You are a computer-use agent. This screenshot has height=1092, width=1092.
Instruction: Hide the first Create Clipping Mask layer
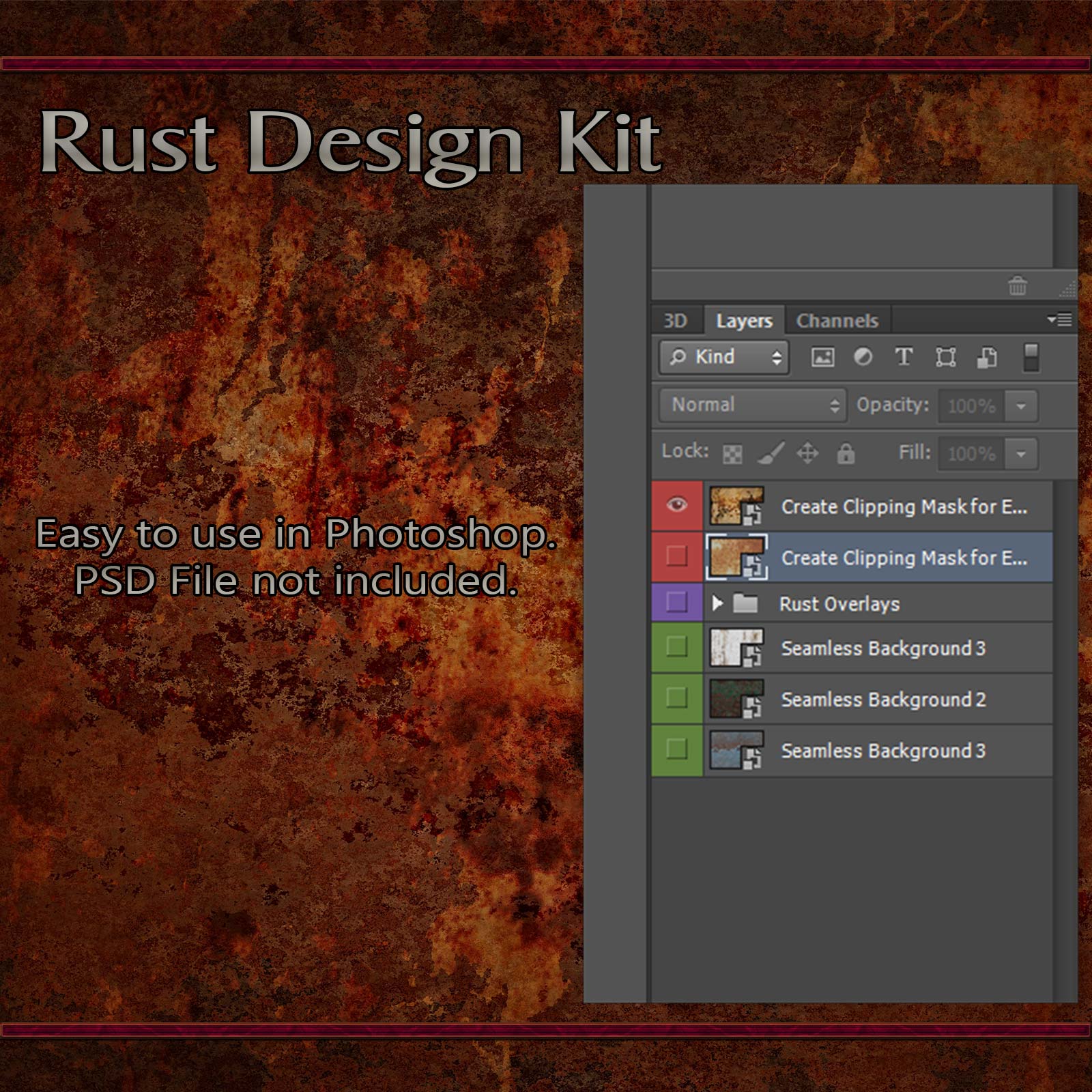point(676,505)
